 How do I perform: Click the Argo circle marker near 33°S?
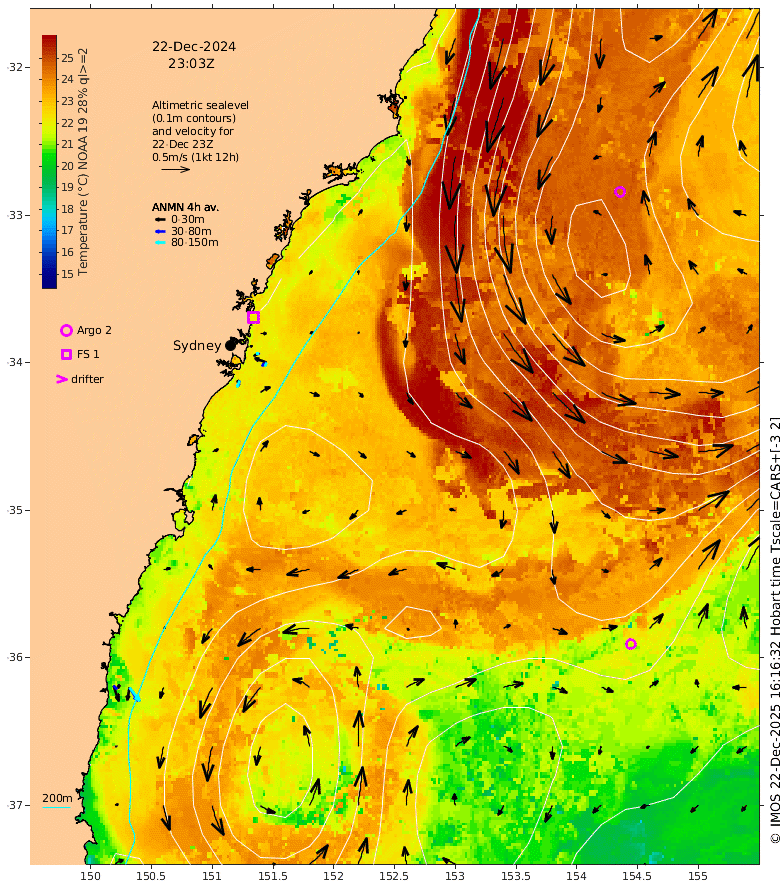(620, 192)
